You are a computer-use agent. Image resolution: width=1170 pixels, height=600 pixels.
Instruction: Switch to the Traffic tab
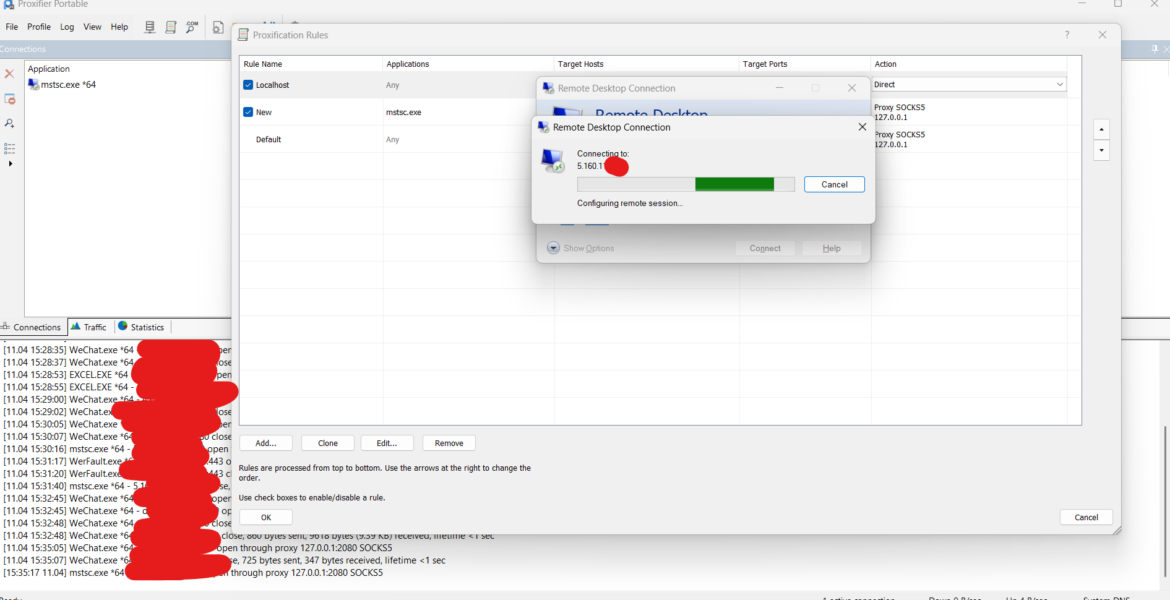click(89, 327)
